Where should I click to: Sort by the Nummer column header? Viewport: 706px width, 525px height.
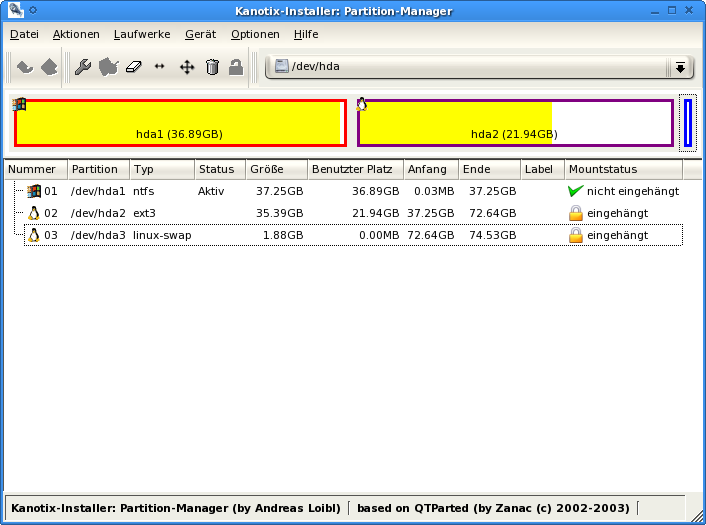tap(36, 169)
